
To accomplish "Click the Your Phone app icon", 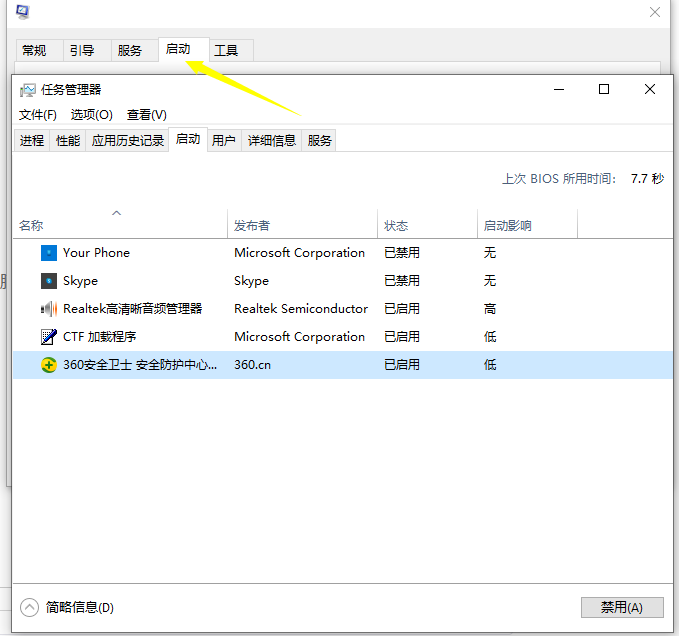I will (48, 253).
